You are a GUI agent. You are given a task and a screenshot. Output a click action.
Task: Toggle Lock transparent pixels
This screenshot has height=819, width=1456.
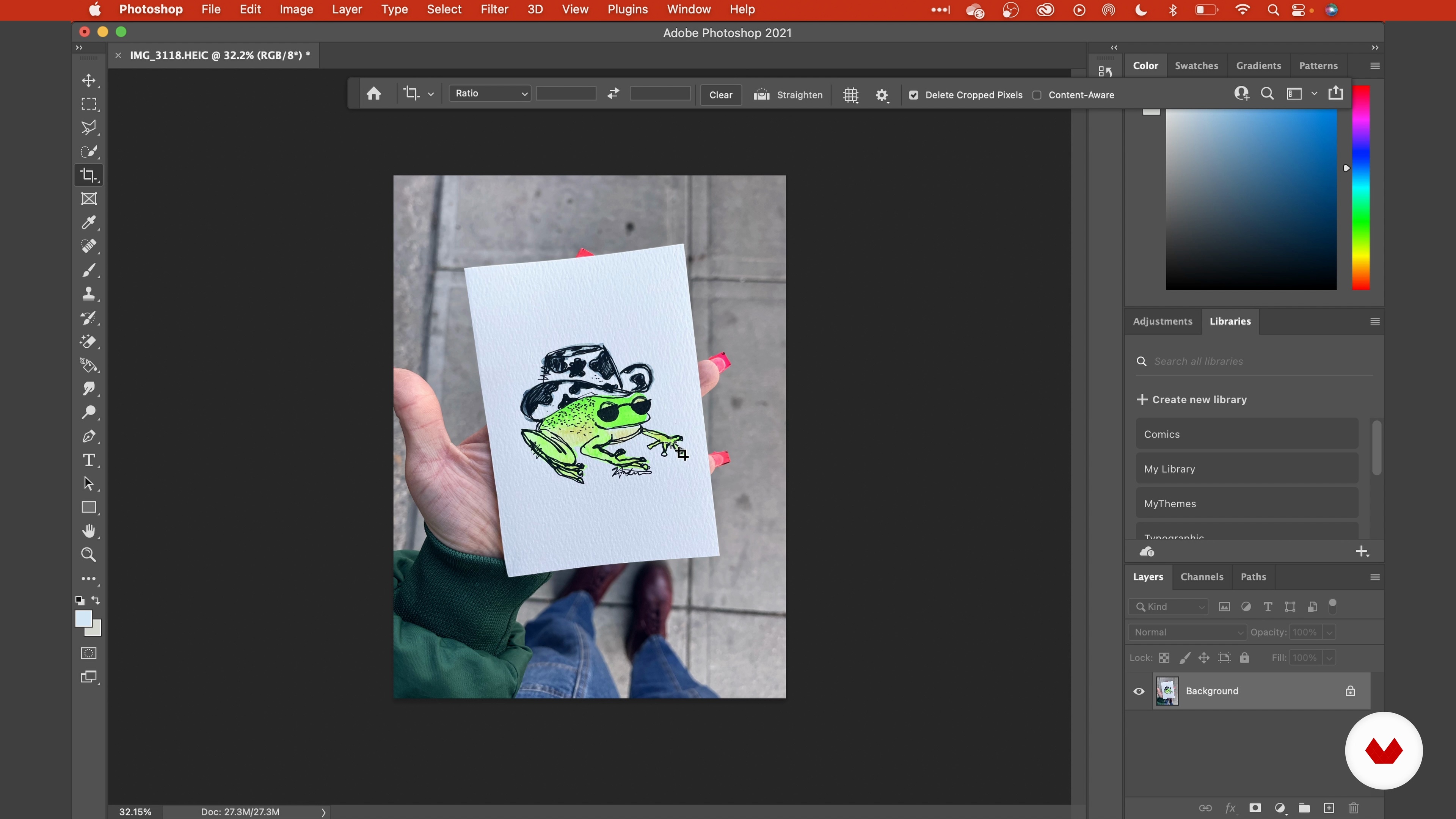tap(1164, 658)
